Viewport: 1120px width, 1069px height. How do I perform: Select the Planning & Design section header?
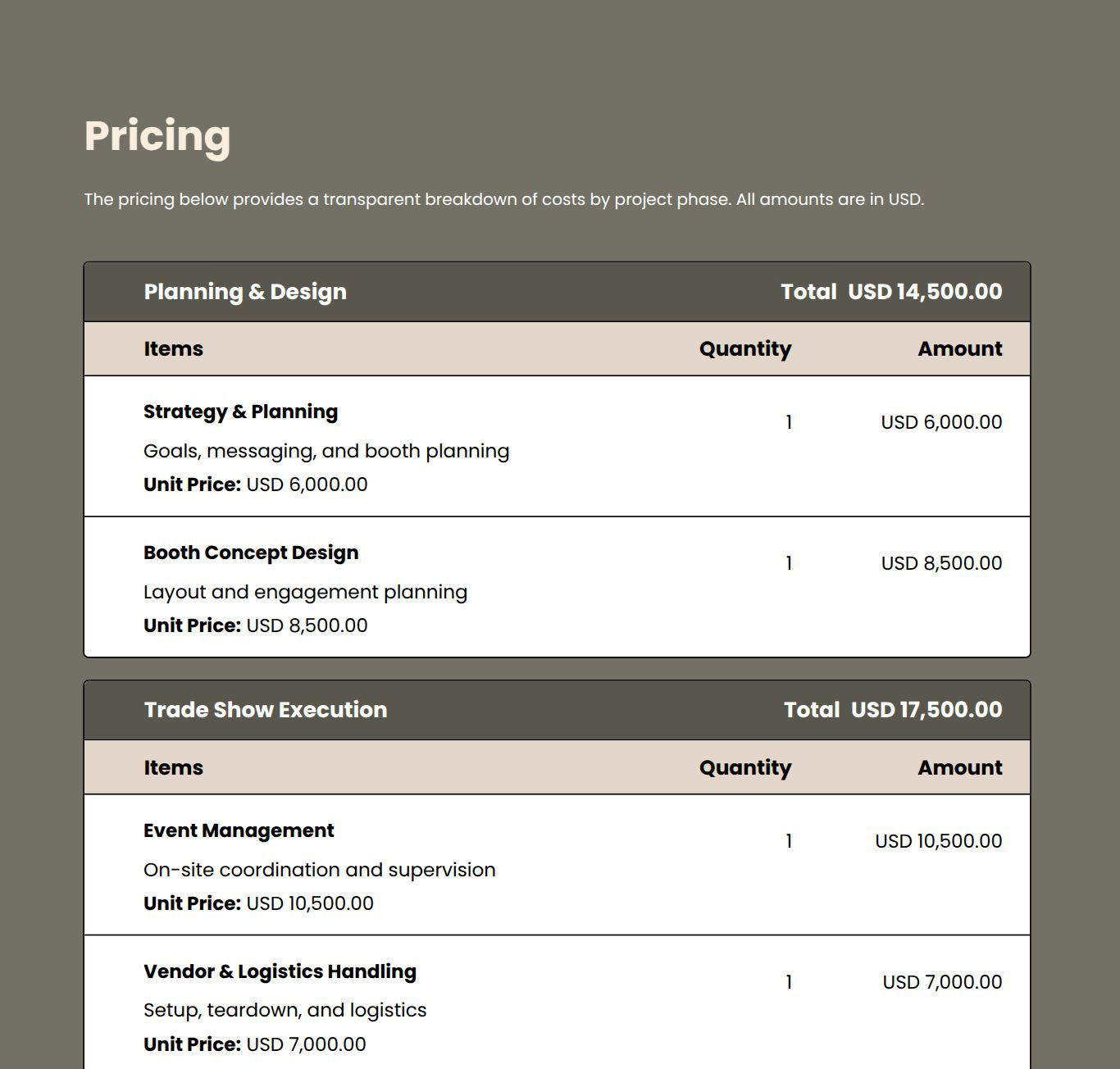click(x=245, y=292)
